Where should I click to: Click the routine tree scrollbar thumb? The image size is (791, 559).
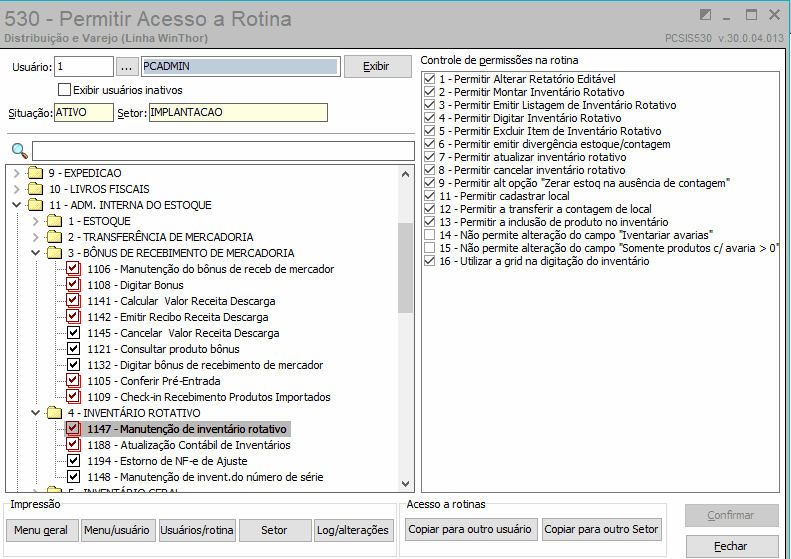point(405,267)
